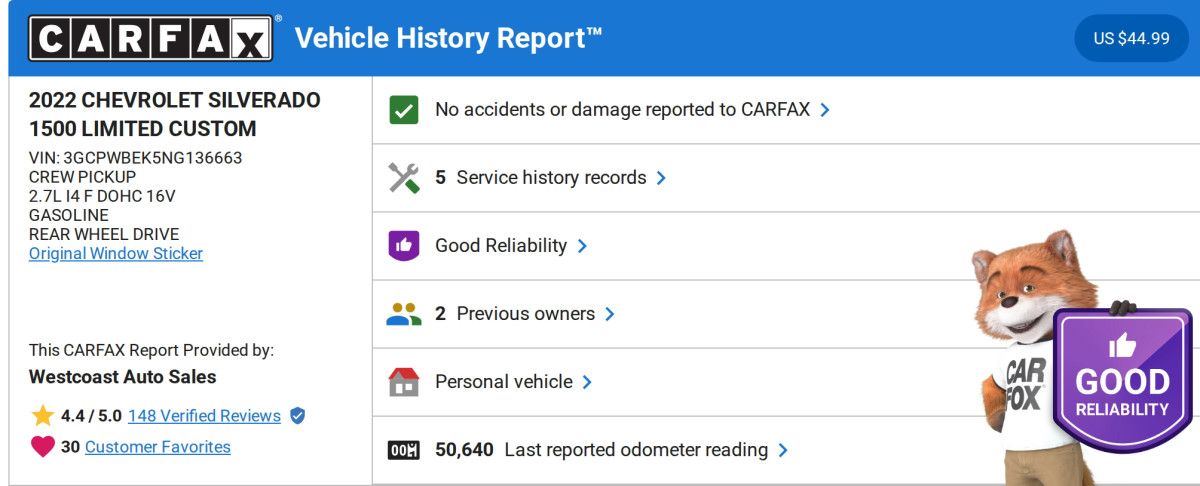The height and width of the screenshot is (486, 1200).
Task: Click the purple thumbs-up reliability icon
Action: [x=403, y=246]
